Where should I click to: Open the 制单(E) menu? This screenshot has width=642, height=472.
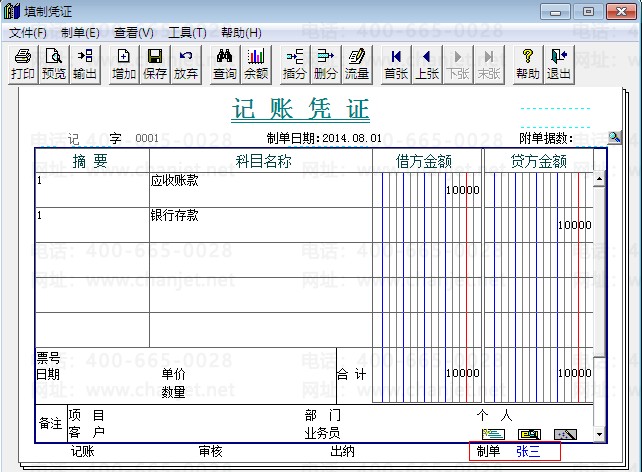pyautogui.click(x=80, y=32)
